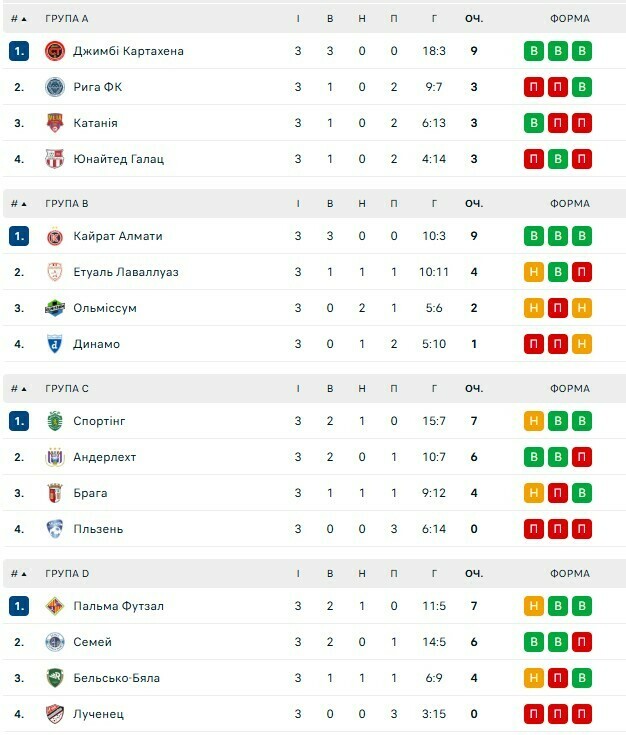626x735 pixels.
Task: Click Семей's last red П form badge
Action: coord(581,642)
